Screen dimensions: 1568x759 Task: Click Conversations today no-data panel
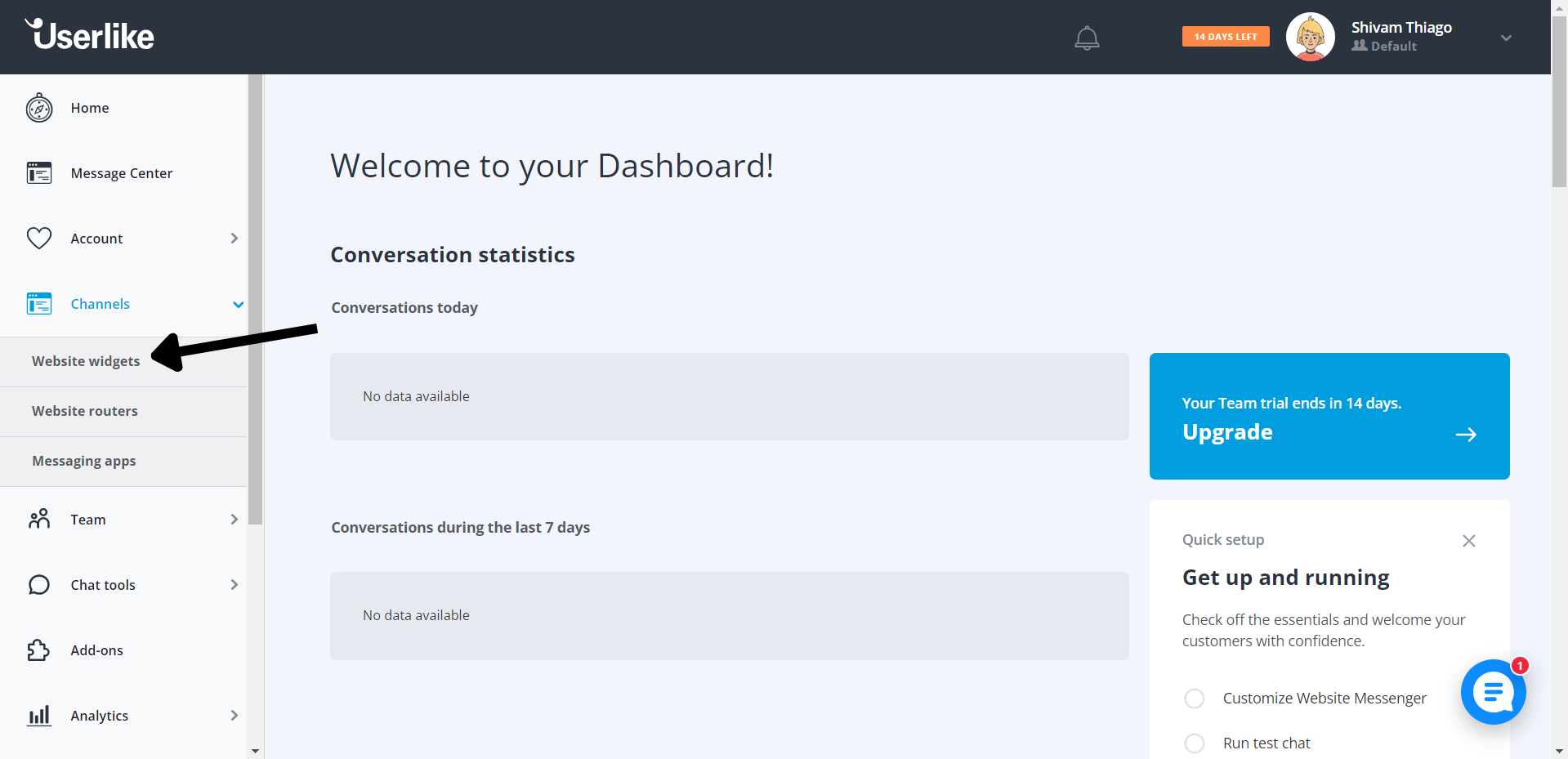[x=730, y=397]
